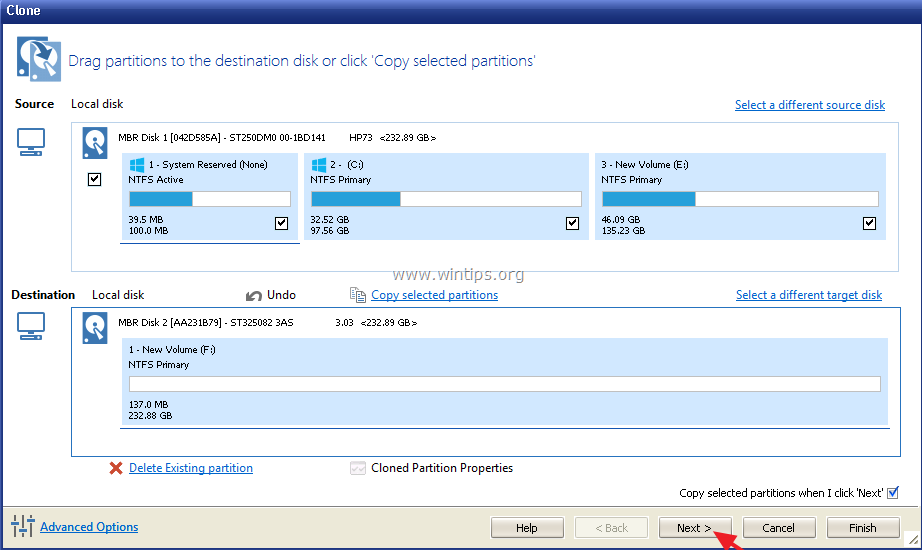
Task: Click the 'Delete Existing partition' link
Action: (191, 468)
